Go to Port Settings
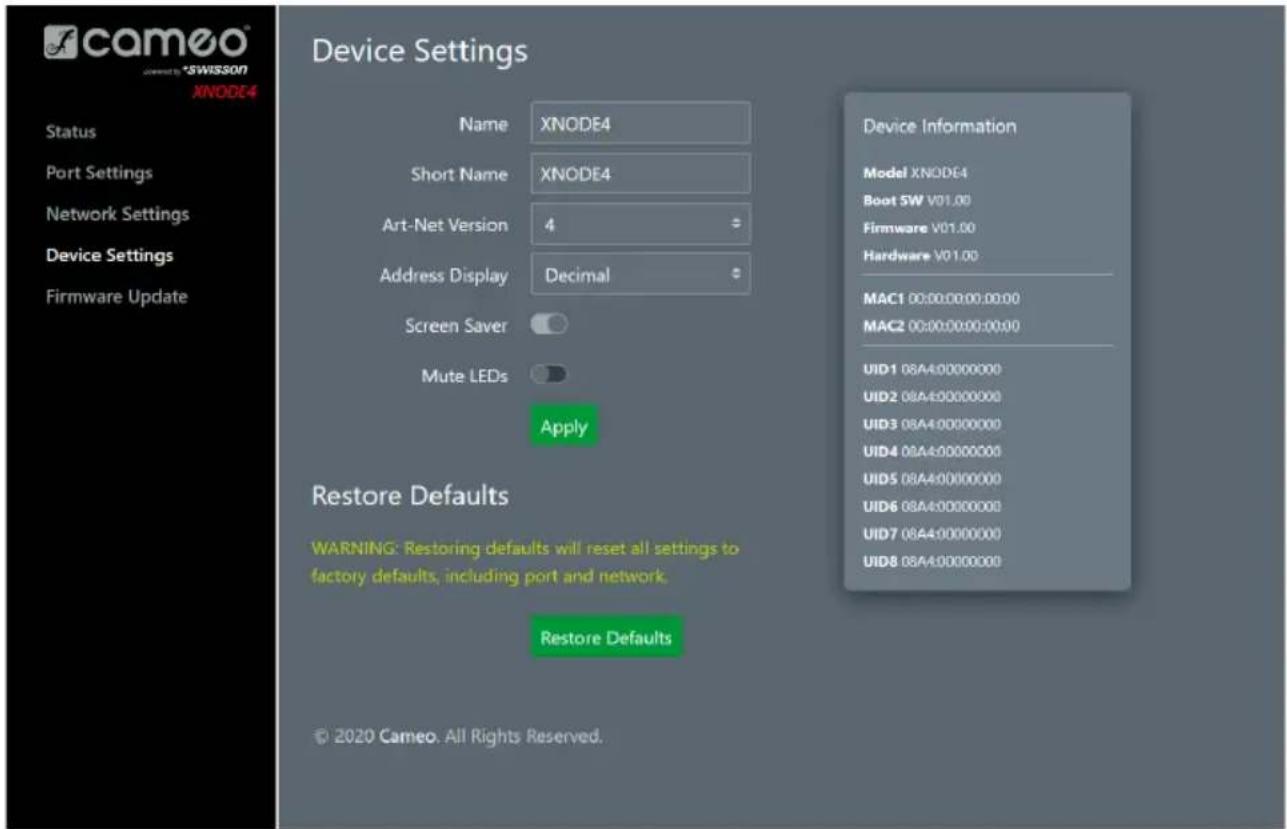Image resolution: width=1287 pixels, height=829 pixels. 100,173
